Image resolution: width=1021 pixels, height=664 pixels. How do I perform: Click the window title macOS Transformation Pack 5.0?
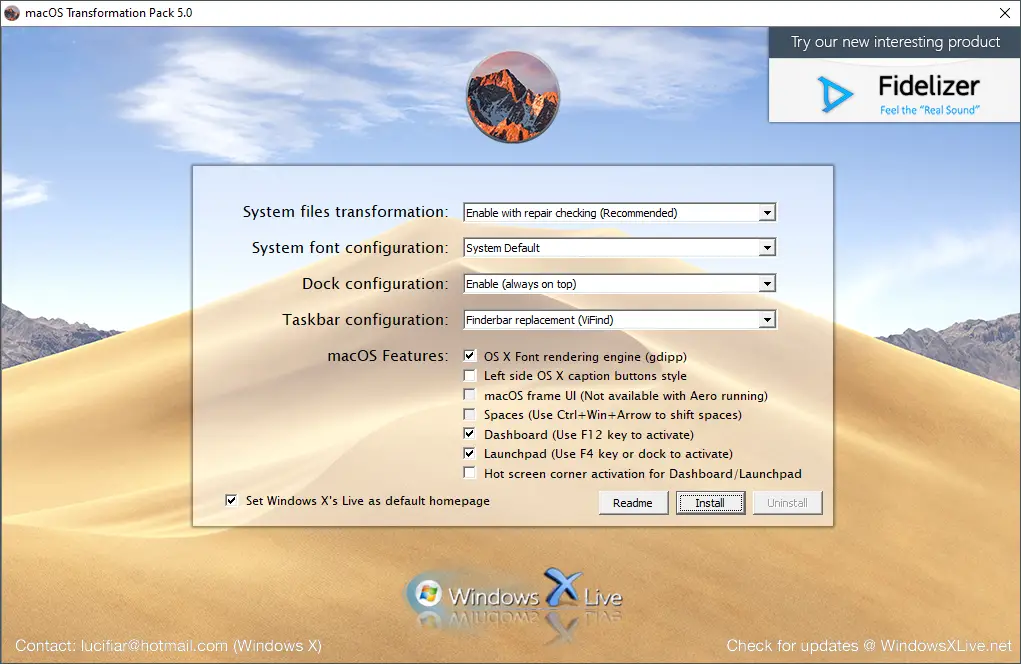109,13
